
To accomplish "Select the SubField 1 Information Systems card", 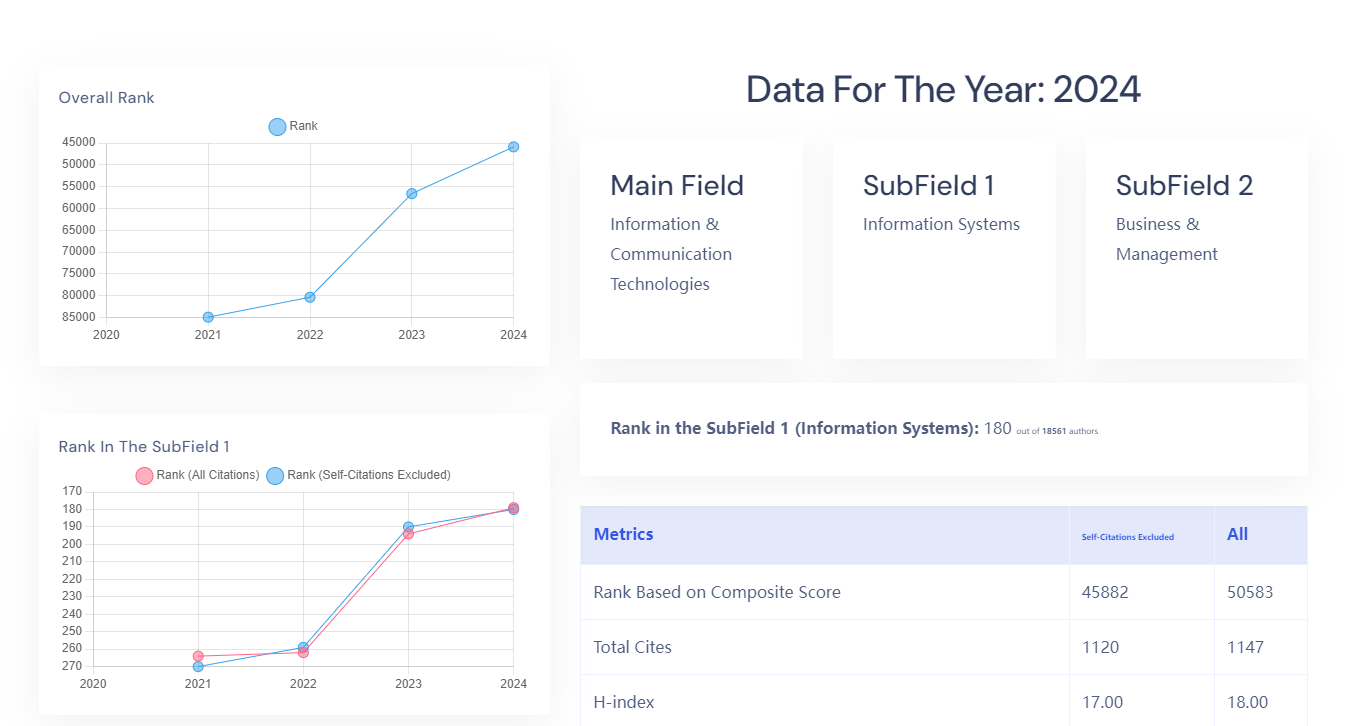I will pos(943,248).
